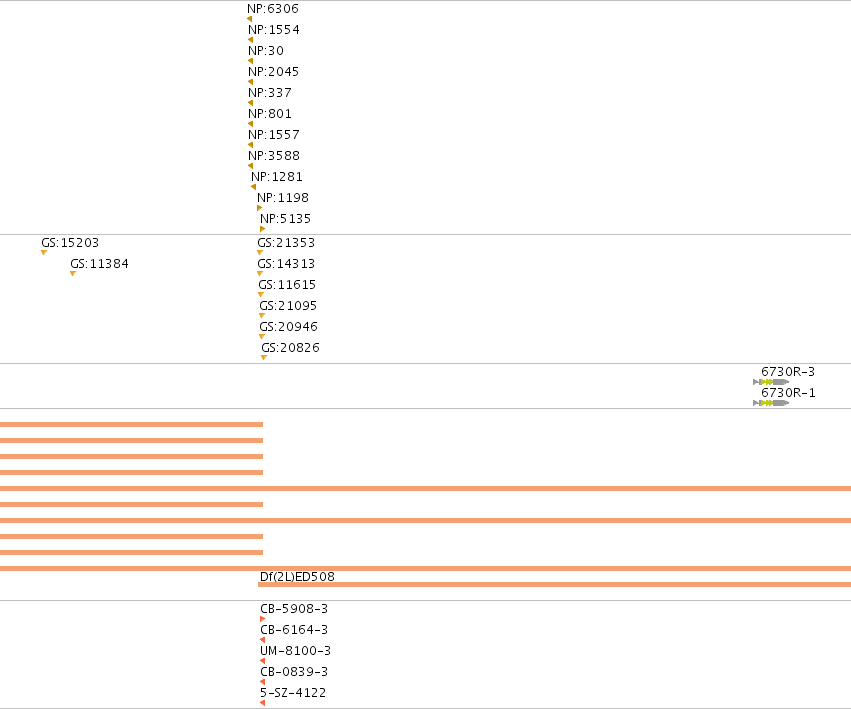851x709 pixels.
Task: Click the triangle marker below NP:30
Action: click(x=250, y=61)
